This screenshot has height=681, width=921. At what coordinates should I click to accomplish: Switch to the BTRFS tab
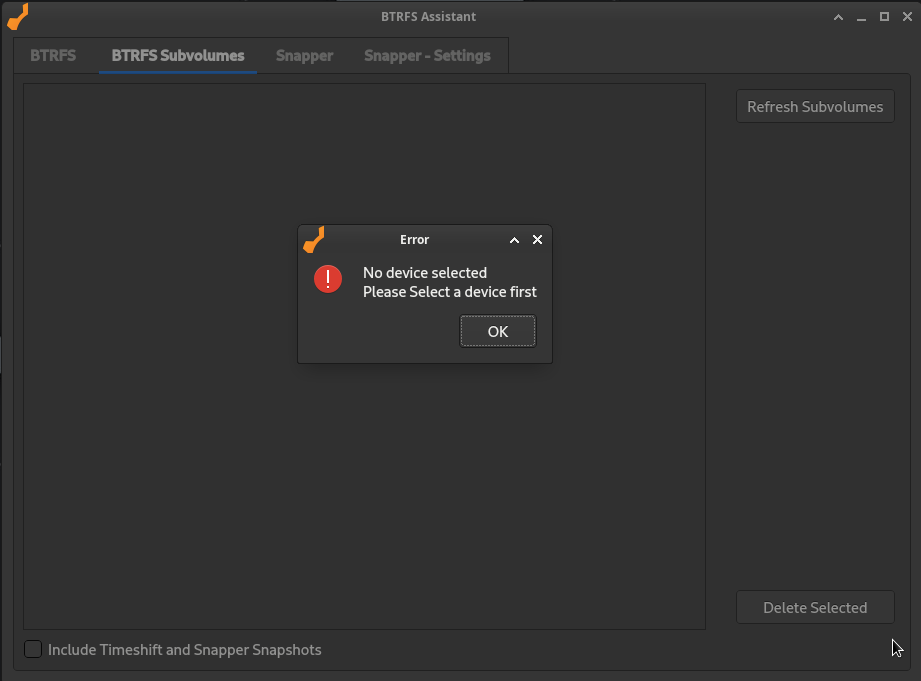tap(53, 56)
